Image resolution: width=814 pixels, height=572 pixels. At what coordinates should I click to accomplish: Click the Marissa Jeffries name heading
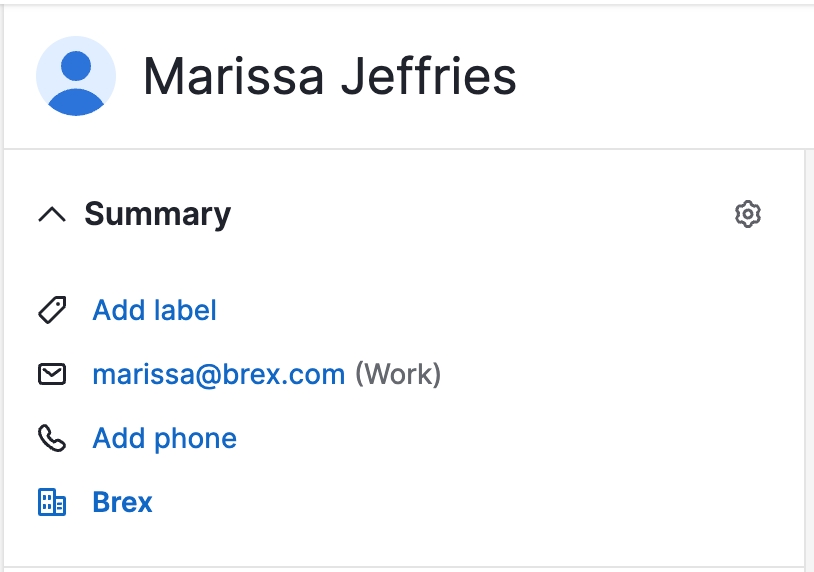point(329,77)
